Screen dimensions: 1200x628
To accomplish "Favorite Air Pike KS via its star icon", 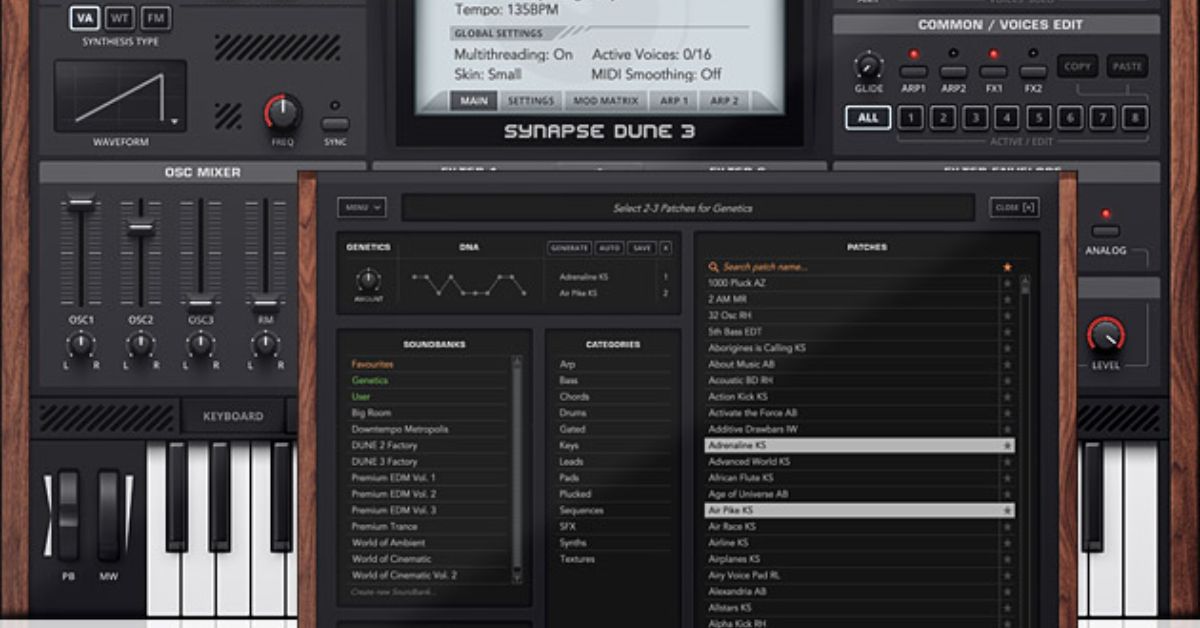I will click(1008, 508).
